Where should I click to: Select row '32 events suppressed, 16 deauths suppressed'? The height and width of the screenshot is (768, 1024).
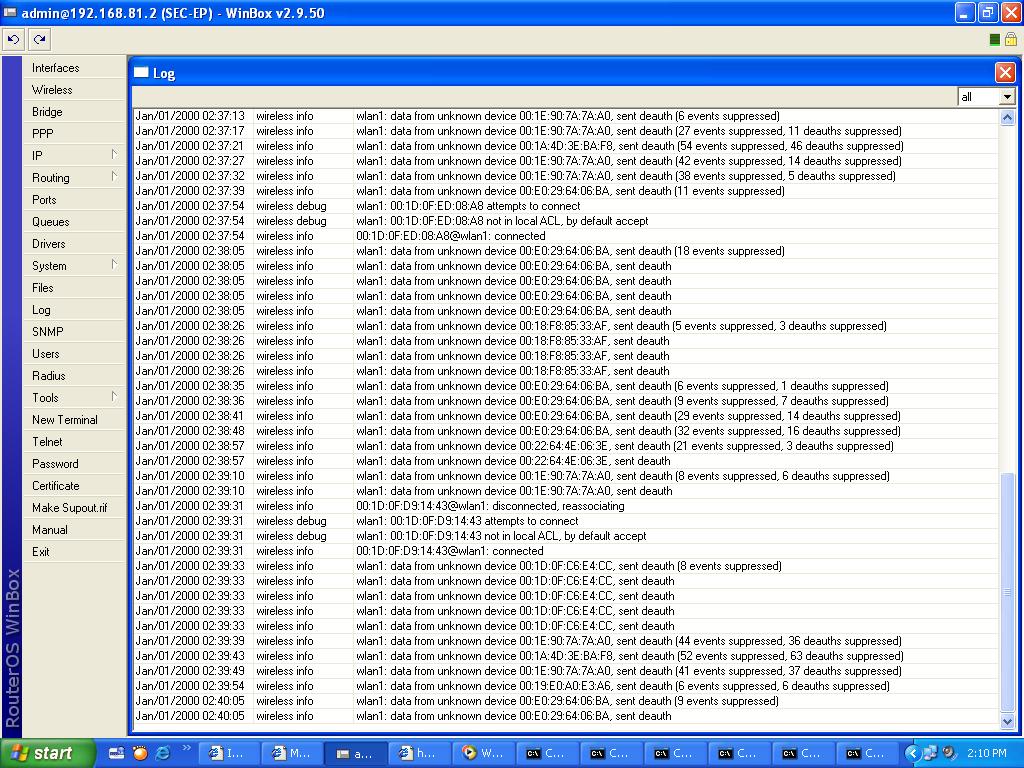click(566, 432)
